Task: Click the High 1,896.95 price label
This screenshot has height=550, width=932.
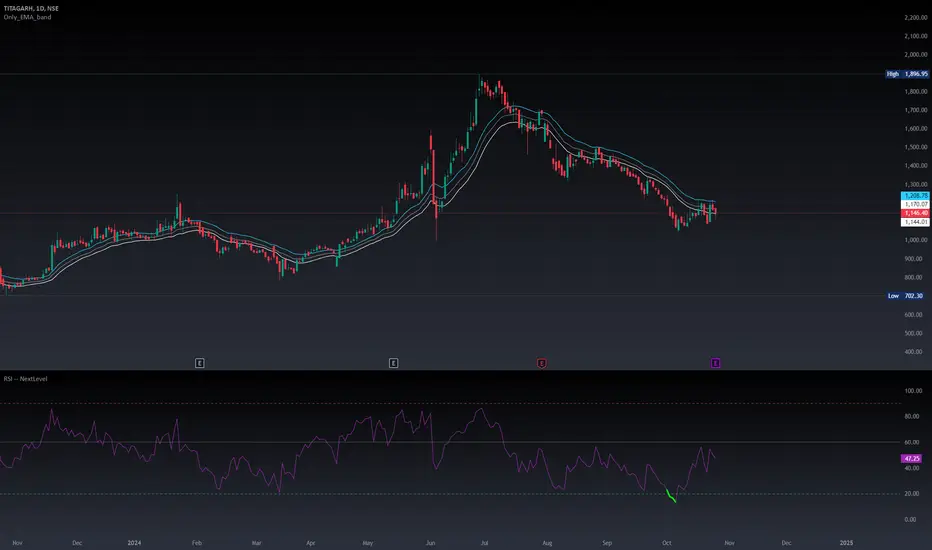Action: pos(906,74)
